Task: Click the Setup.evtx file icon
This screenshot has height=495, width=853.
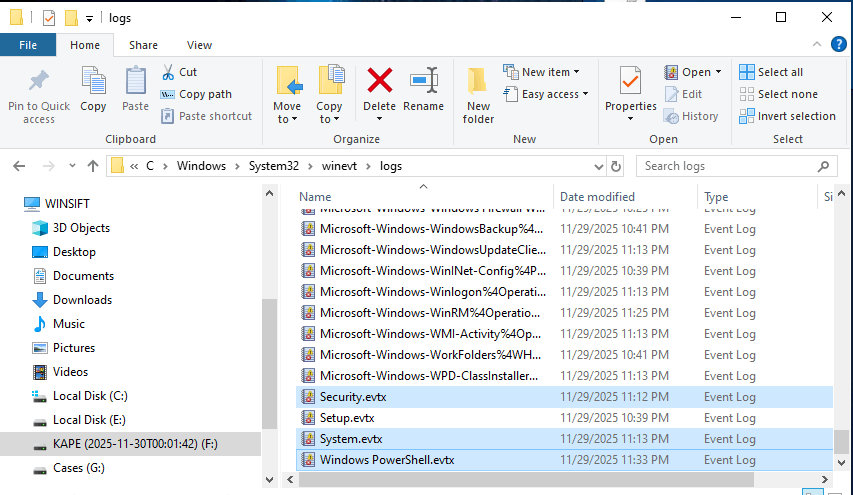Action: (308, 418)
